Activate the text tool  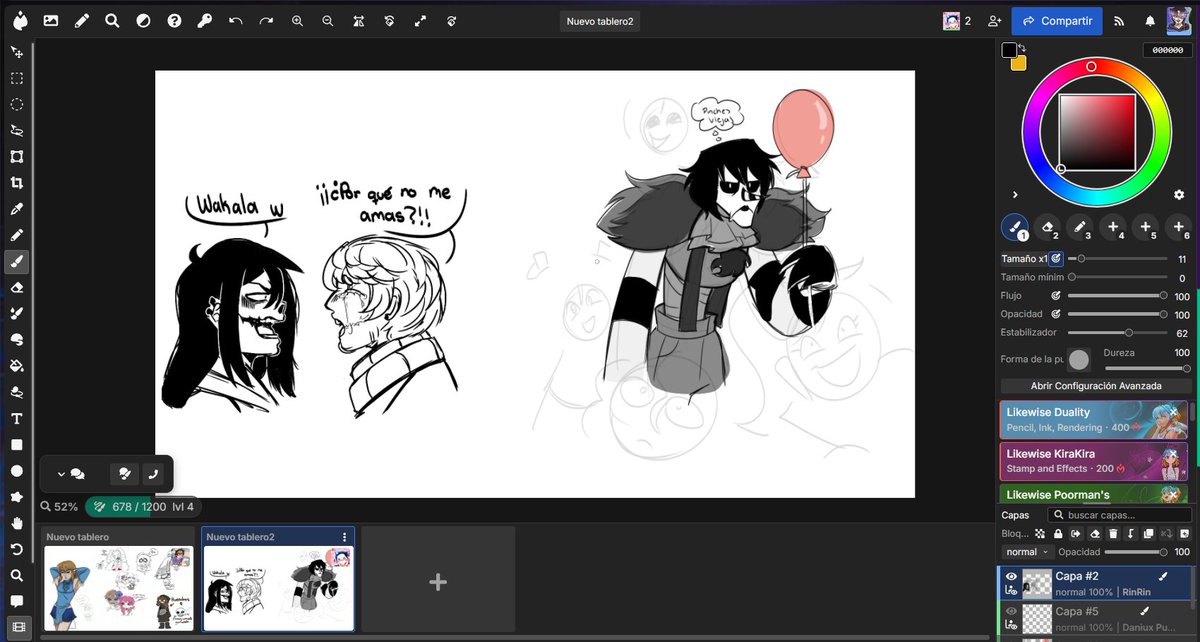tap(17, 418)
